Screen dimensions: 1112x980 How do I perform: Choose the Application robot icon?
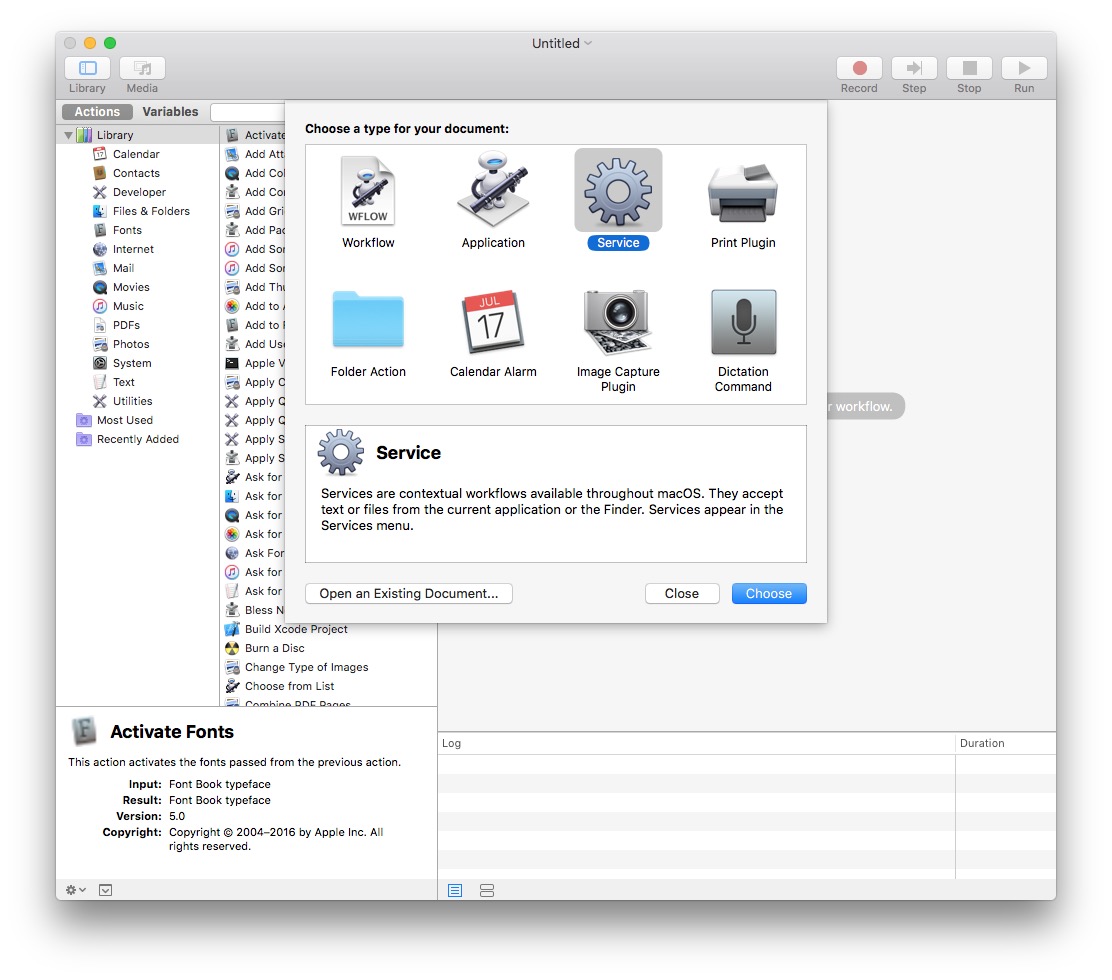point(493,191)
